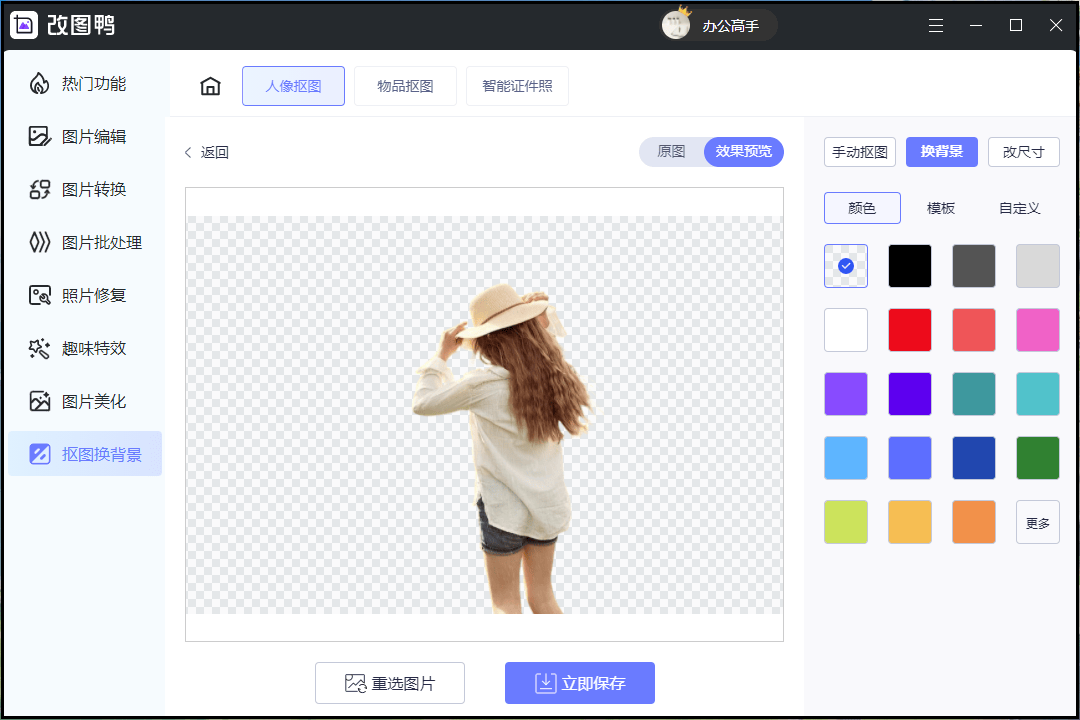Open the 模板 background tab
This screenshot has height=720, width=1080.
coord(940,208)
